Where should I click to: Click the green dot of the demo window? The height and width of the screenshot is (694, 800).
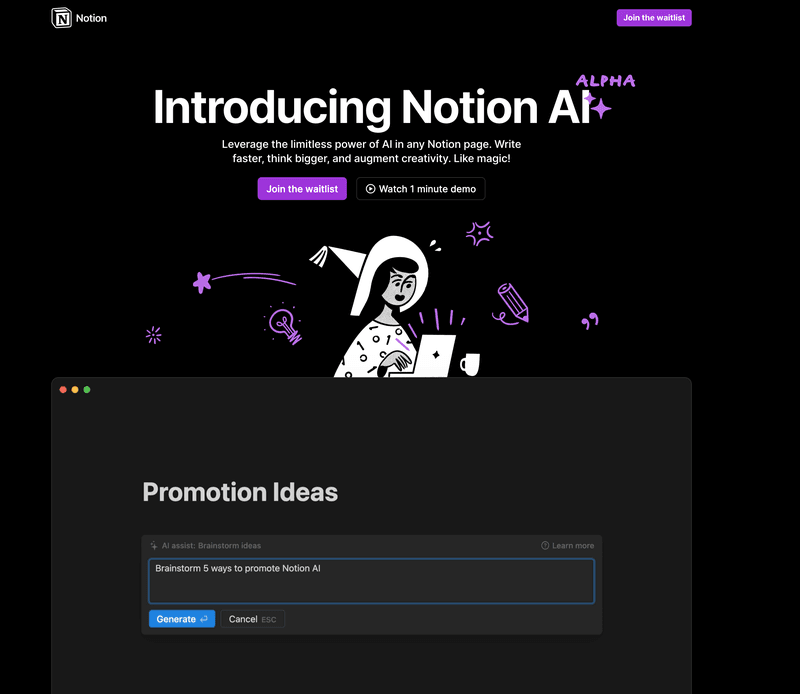tap(87, 389)
